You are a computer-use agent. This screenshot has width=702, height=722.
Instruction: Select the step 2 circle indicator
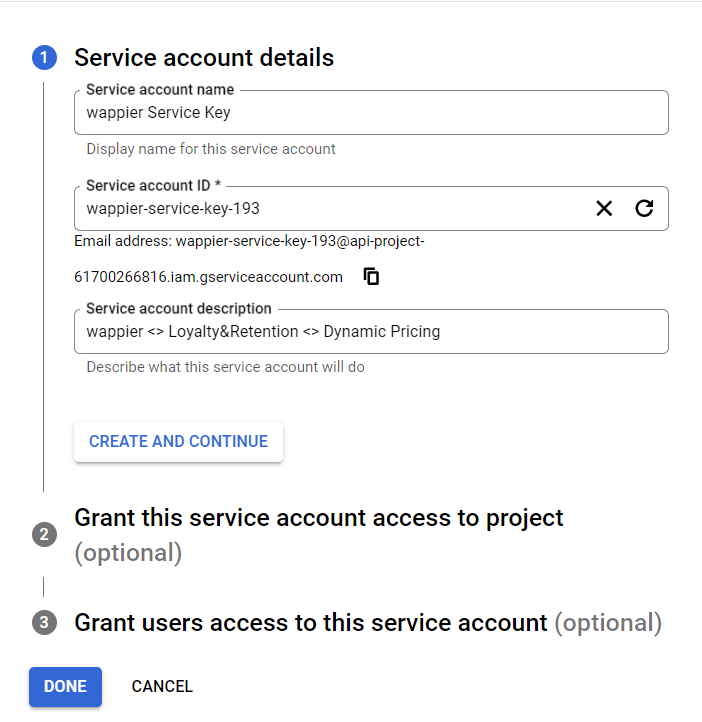(44, 535)
